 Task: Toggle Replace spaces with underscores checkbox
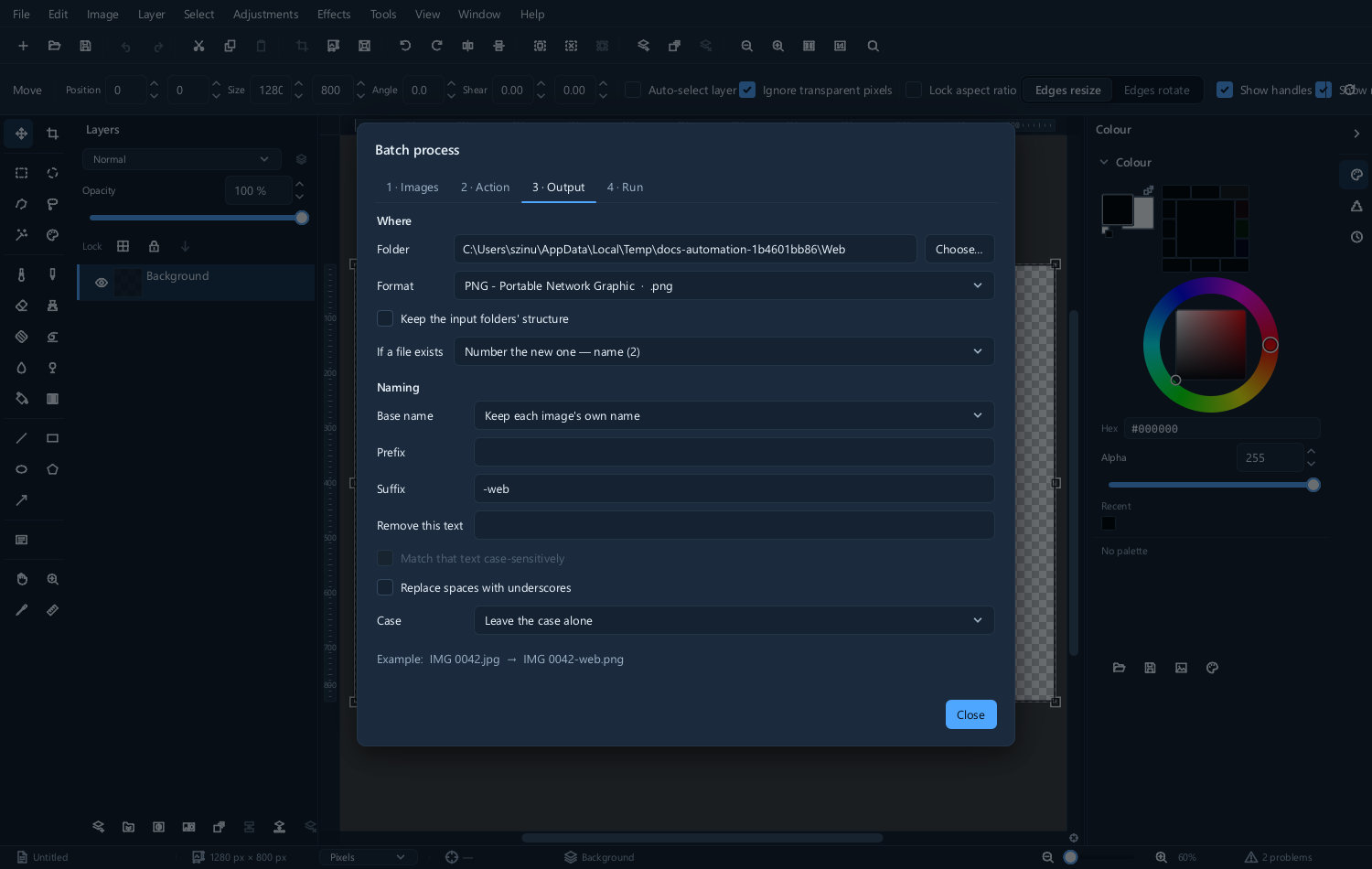pyautogui.click(x=385, y=587)
